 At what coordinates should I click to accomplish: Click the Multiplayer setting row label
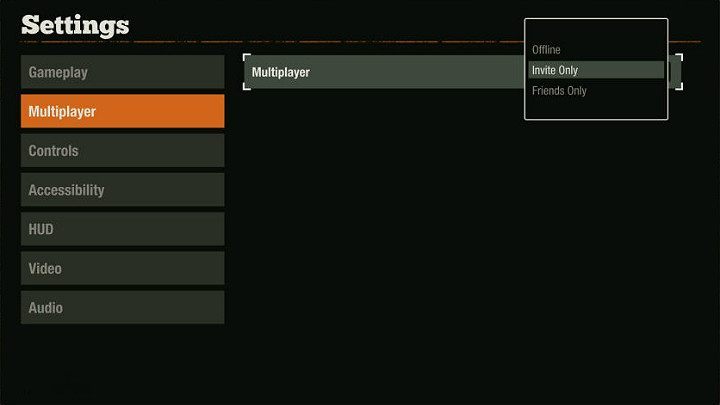coord(281,72)
